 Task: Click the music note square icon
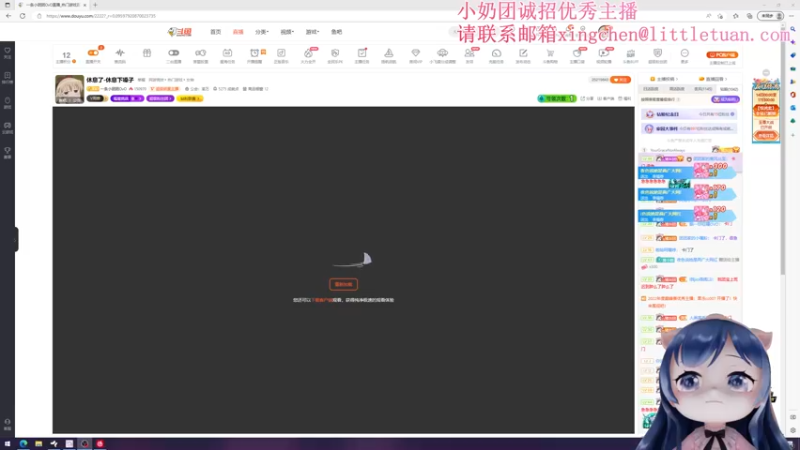click(x=281, y=53)
